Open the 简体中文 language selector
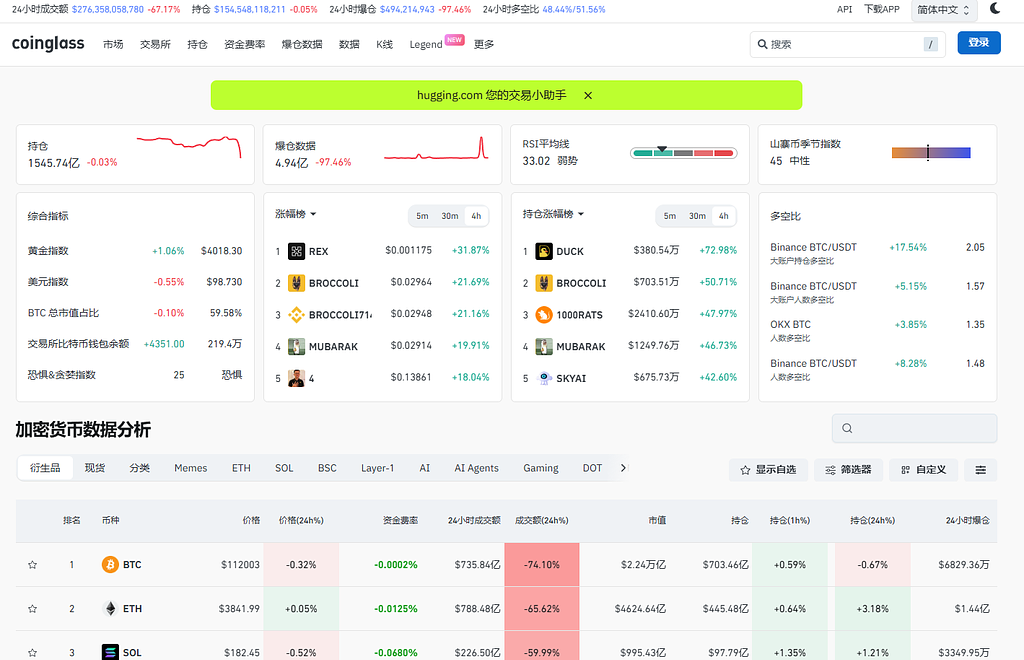 click(x=943, y=9)
